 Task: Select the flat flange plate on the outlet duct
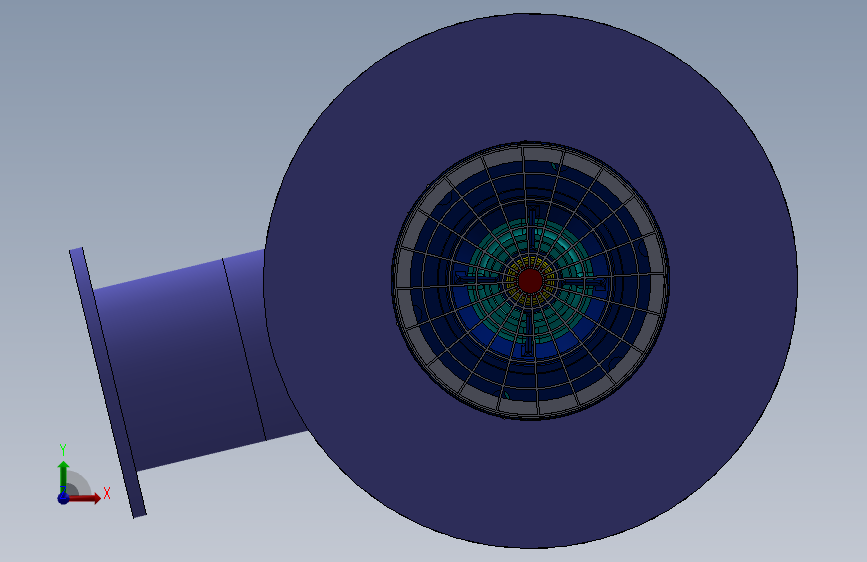(x=108, y=383)
